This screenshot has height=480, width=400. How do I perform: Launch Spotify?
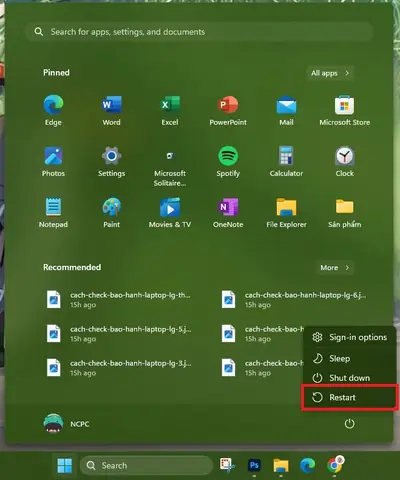(x=228, y=161)
